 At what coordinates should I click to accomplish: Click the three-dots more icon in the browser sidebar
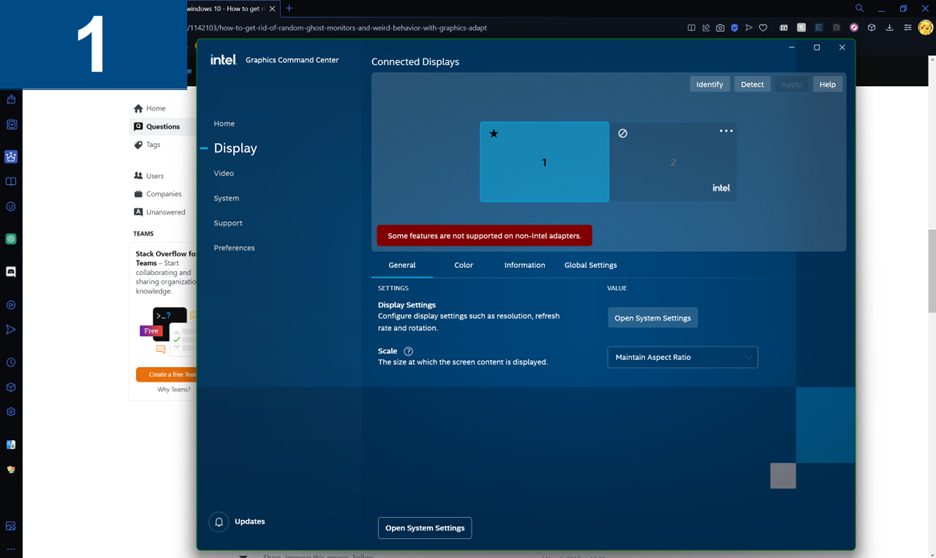(x=11, y=549)
